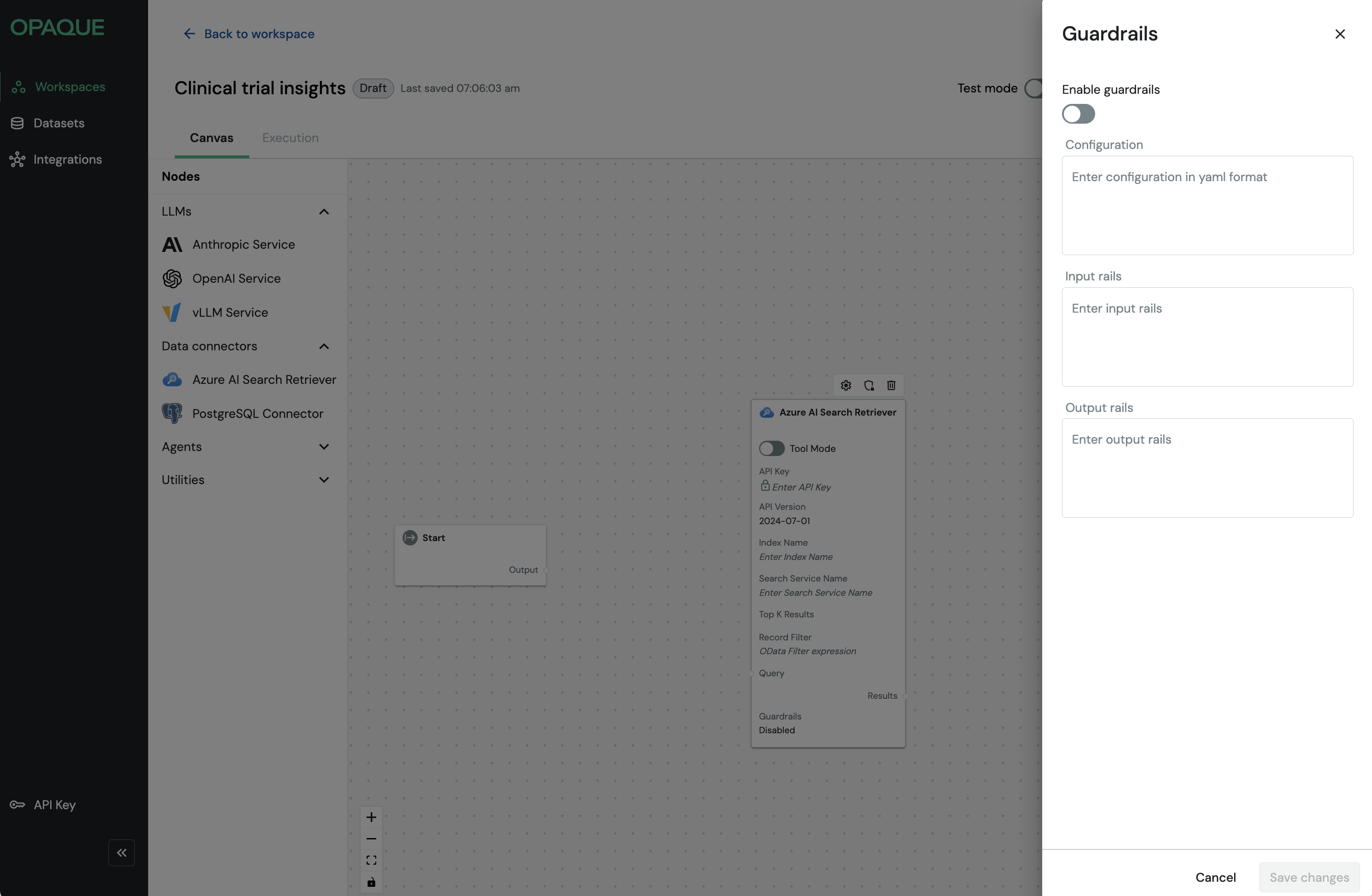Expand the Agents section
The width and height of the screenshot is (1372, 896).
324,446
